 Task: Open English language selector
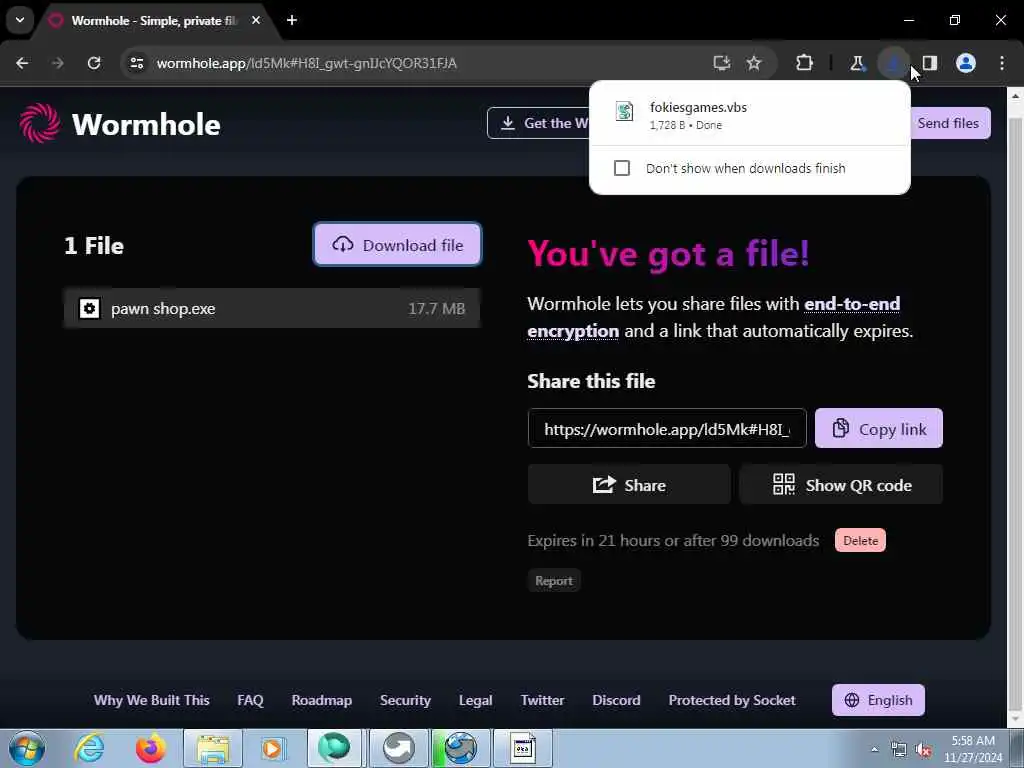point(878,700)
